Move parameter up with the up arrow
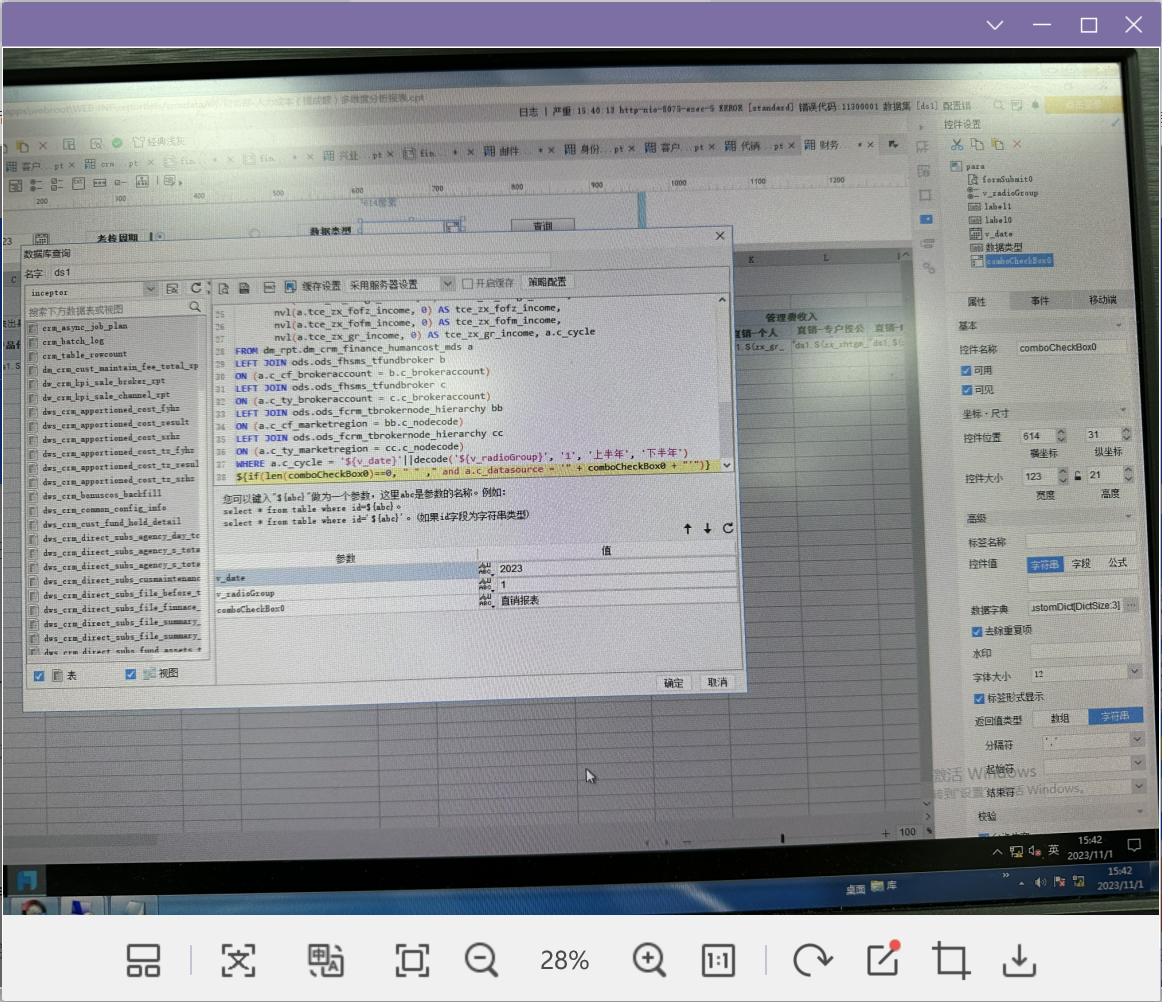 pyautogui.click(x=688, y=528)
